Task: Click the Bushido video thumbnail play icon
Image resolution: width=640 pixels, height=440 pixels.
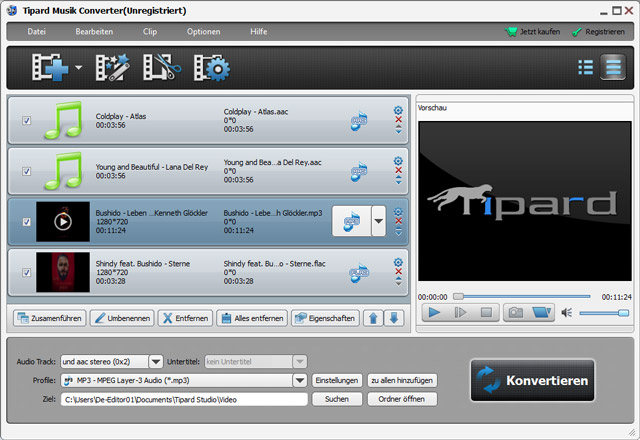Action: [x=63, y=222]
